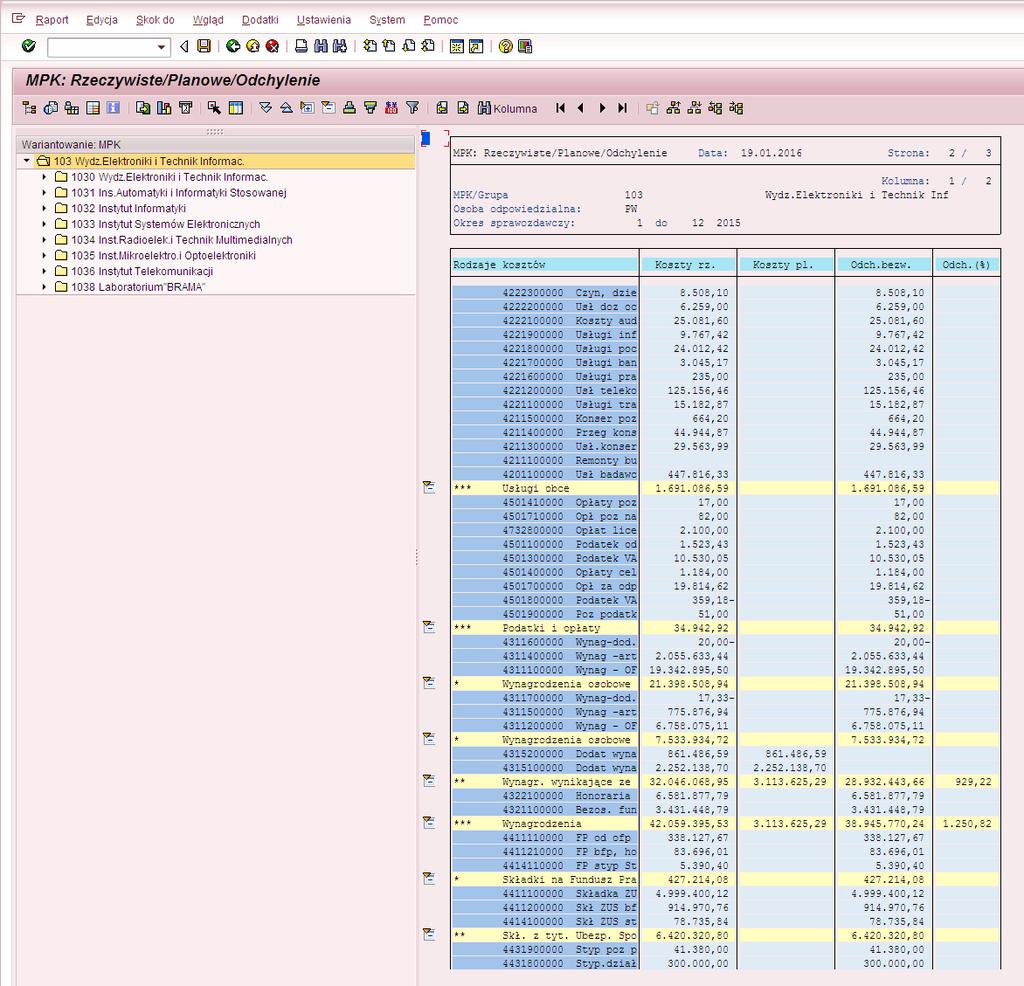Click the Generate Shortcut icon
Screen dimensions: 1024x986
477,46
